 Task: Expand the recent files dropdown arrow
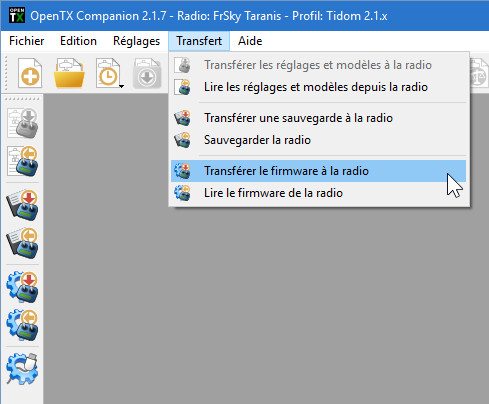click(122, 86)
